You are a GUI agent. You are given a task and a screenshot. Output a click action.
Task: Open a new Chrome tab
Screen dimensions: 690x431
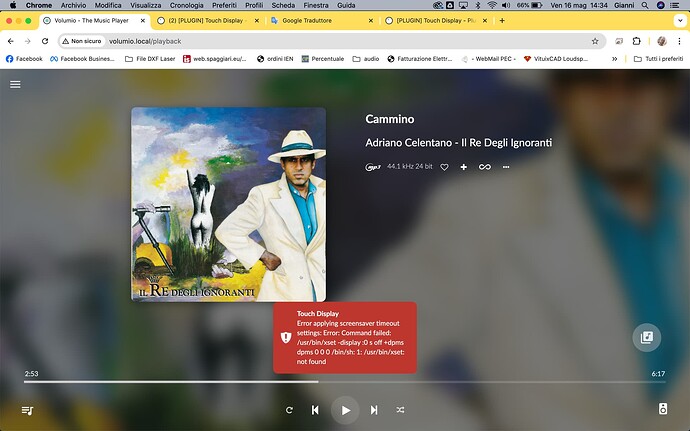pos(502,20)
